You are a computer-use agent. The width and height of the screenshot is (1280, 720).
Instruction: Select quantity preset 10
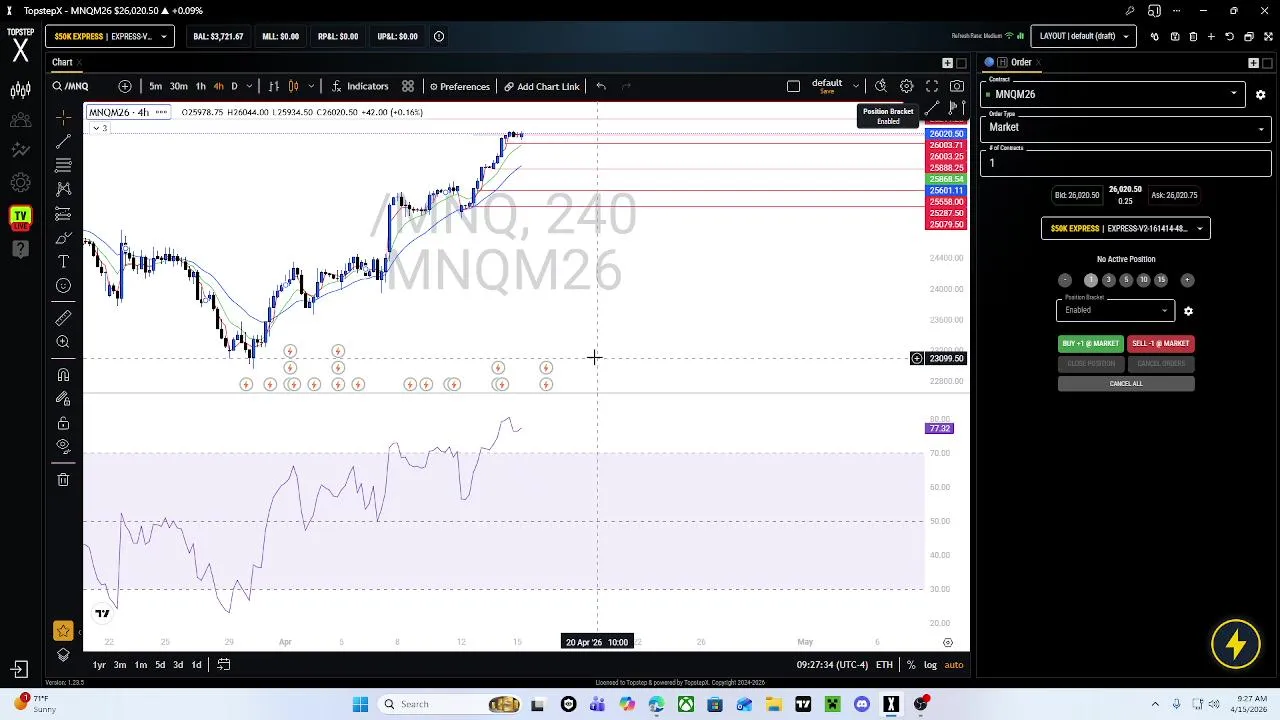pos(1143,280)
